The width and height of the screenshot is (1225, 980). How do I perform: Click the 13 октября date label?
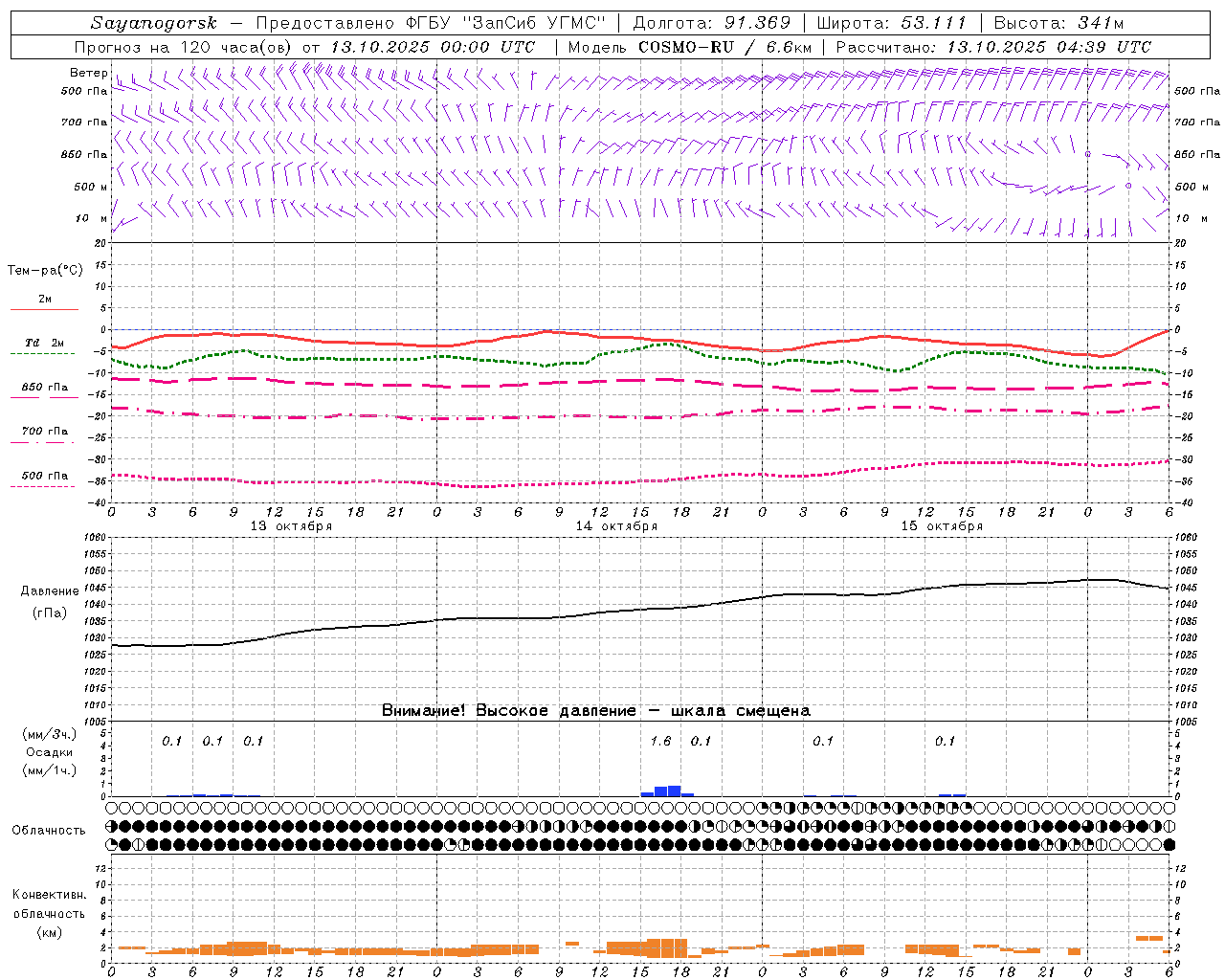(x=291, y=526)
